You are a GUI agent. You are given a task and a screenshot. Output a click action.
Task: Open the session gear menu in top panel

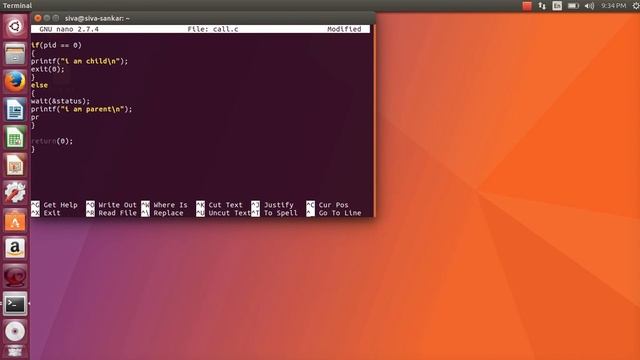tap(636, 5)
